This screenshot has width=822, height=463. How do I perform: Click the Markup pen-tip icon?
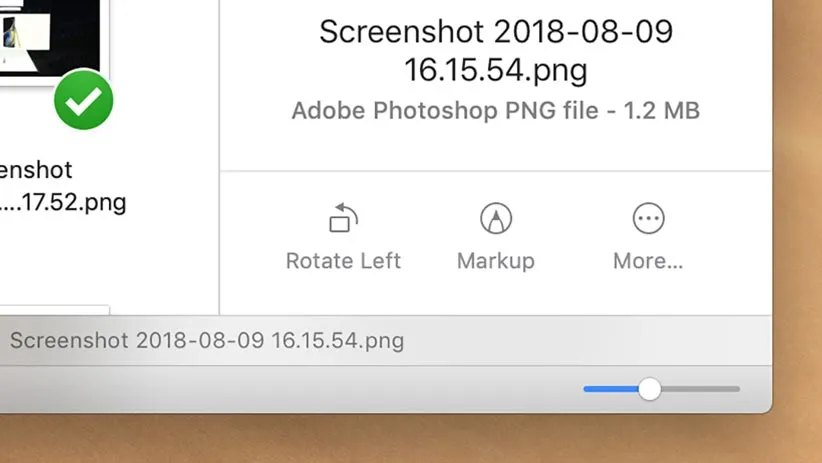pos(495,217)
